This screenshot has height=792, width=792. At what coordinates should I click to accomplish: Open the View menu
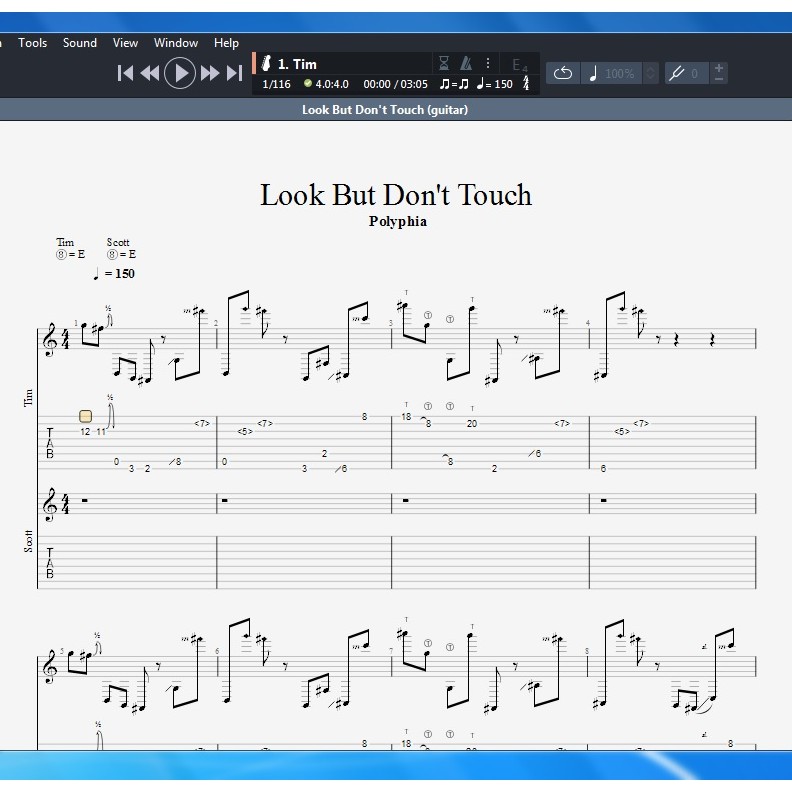[x=125, y=43]
